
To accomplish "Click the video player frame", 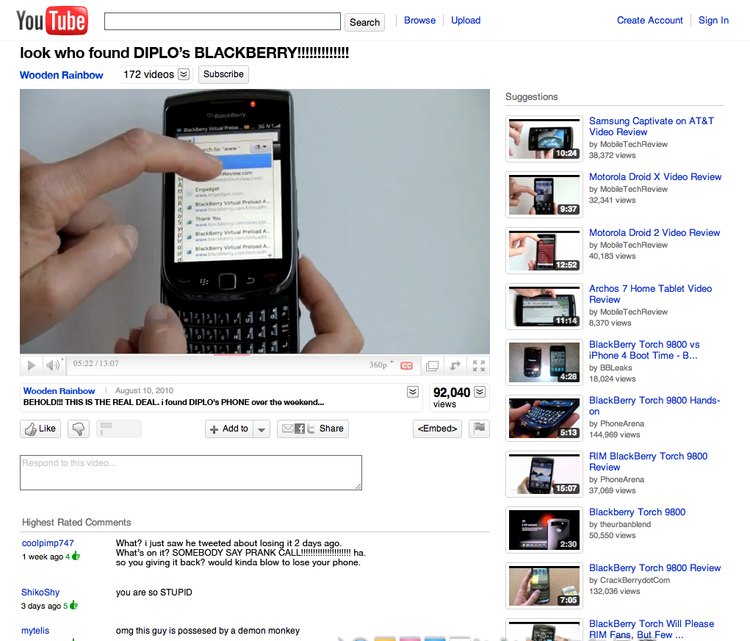I will pyautogui.click(x=255, y=221).
